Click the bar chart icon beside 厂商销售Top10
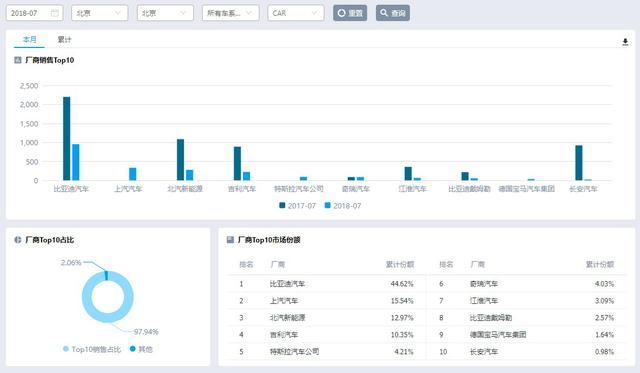 [x=18, y=60]
